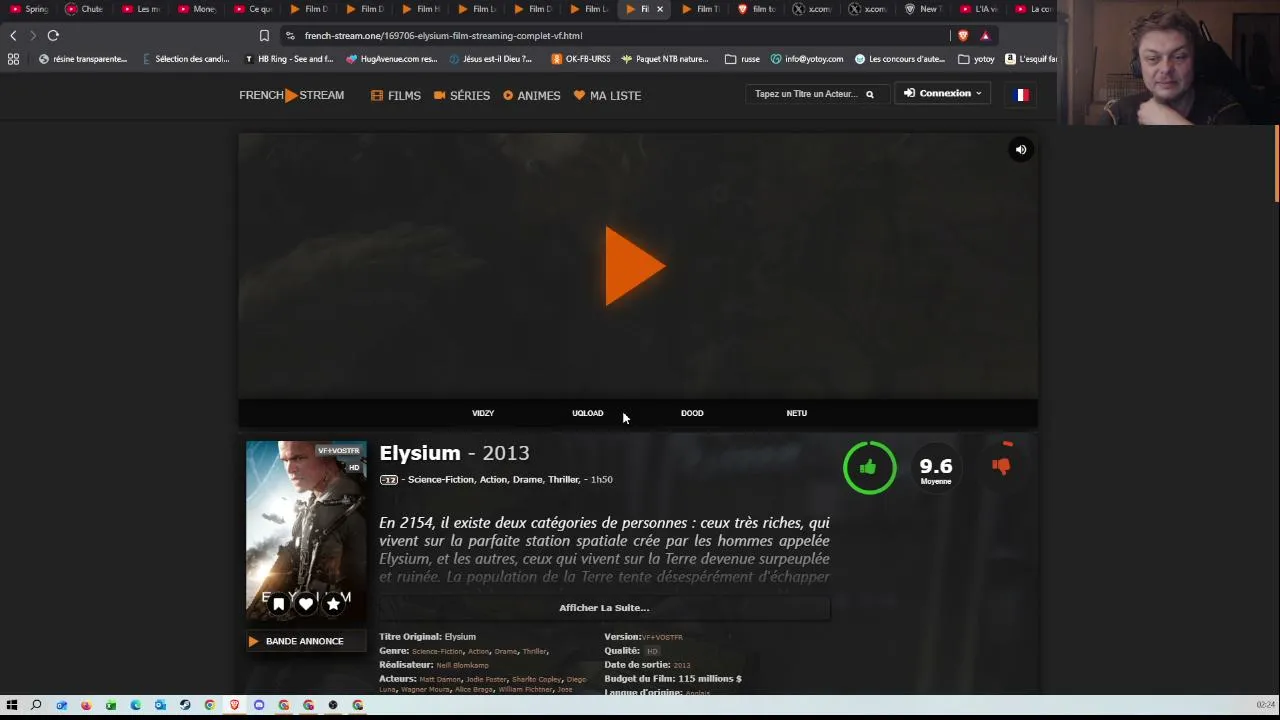Select the UQLOAD player source
This screenshot has width=1280, height=720.
pyautogui.click(x=588, y=413)
